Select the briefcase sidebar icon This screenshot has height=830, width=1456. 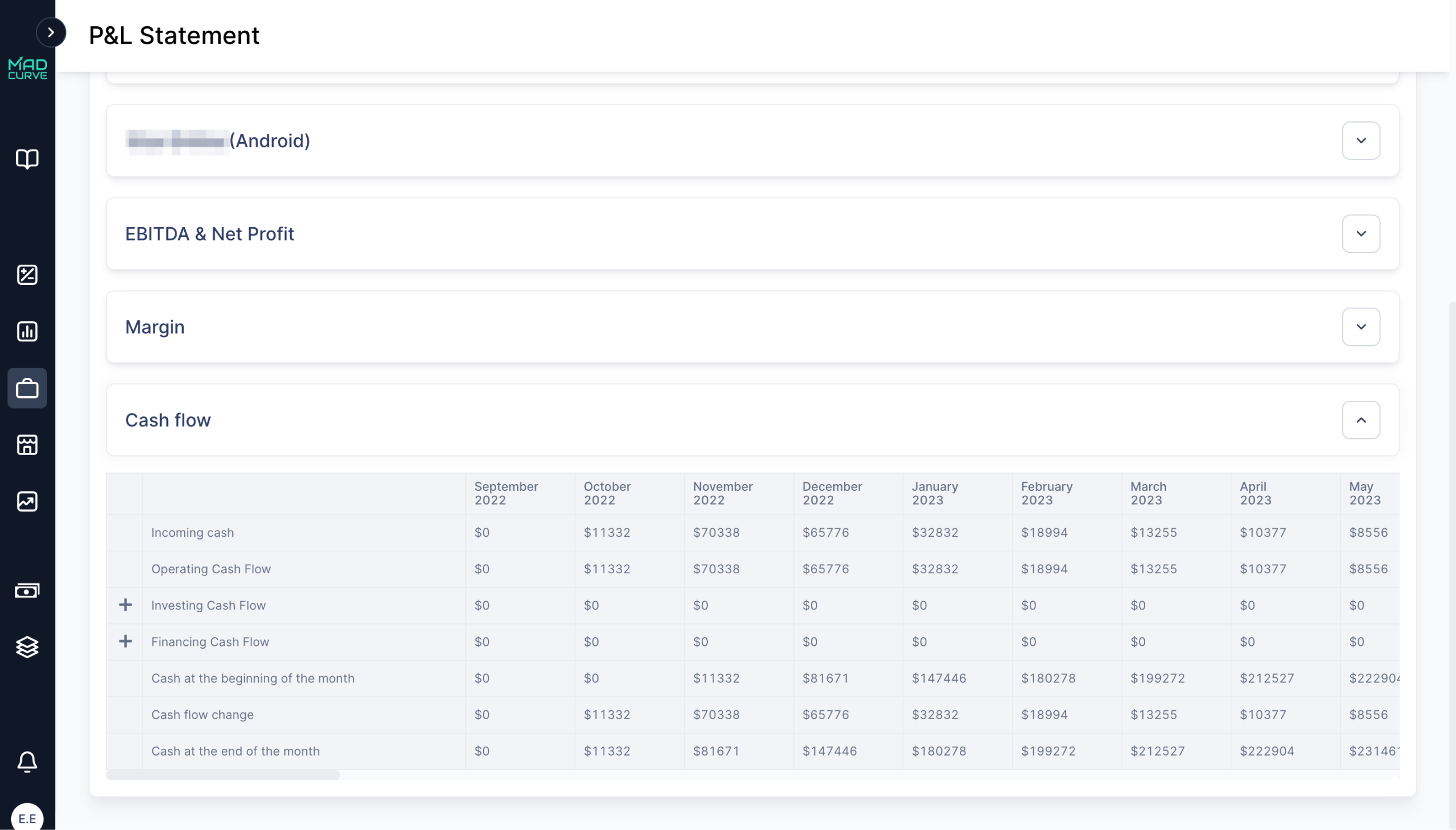27,388
